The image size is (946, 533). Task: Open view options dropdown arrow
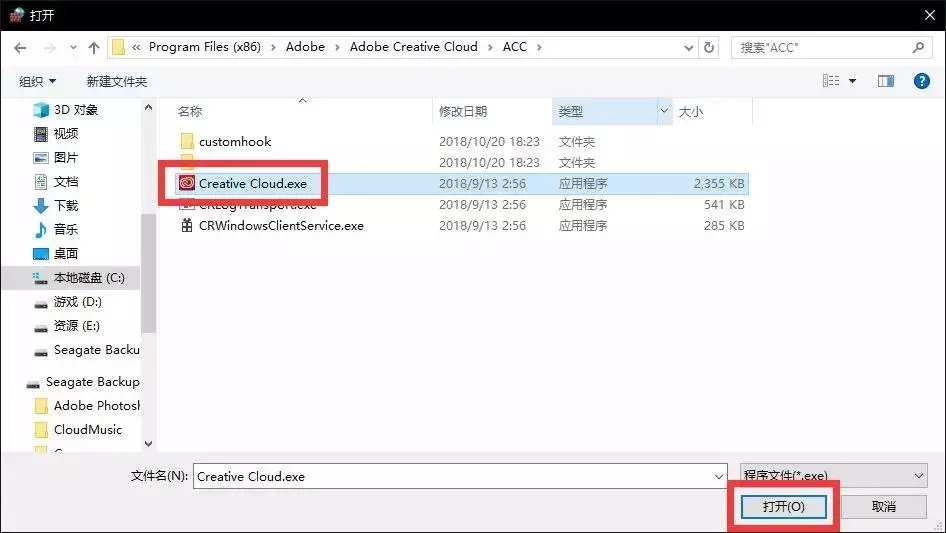pyautogui.click(x=852, y=81)
